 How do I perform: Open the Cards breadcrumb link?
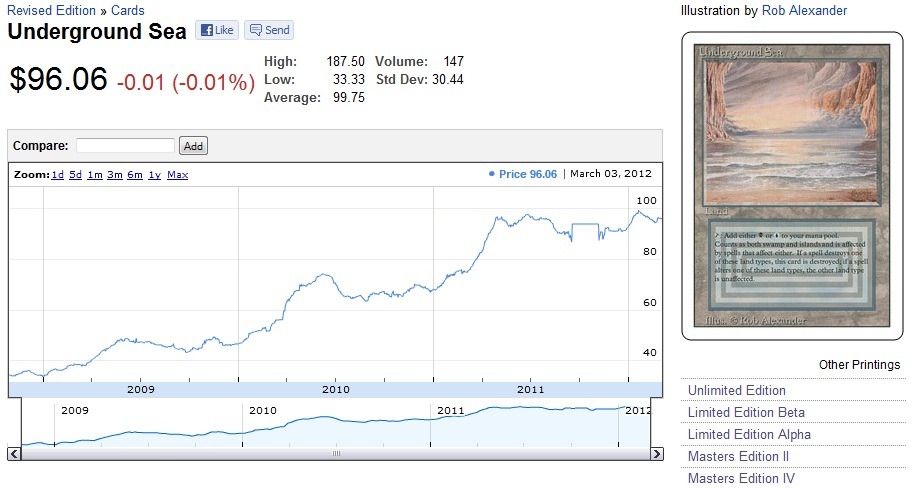coord(127,11)
